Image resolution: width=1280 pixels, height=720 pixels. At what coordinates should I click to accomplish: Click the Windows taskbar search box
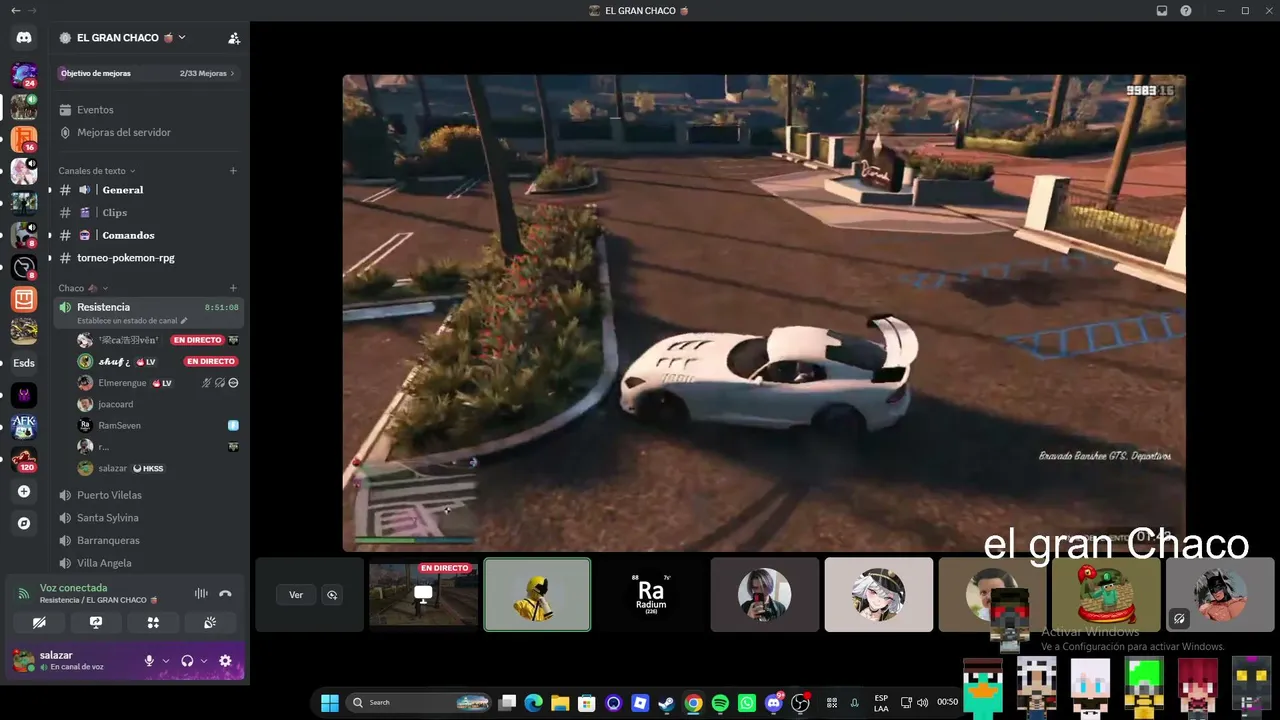pos(420,703)
